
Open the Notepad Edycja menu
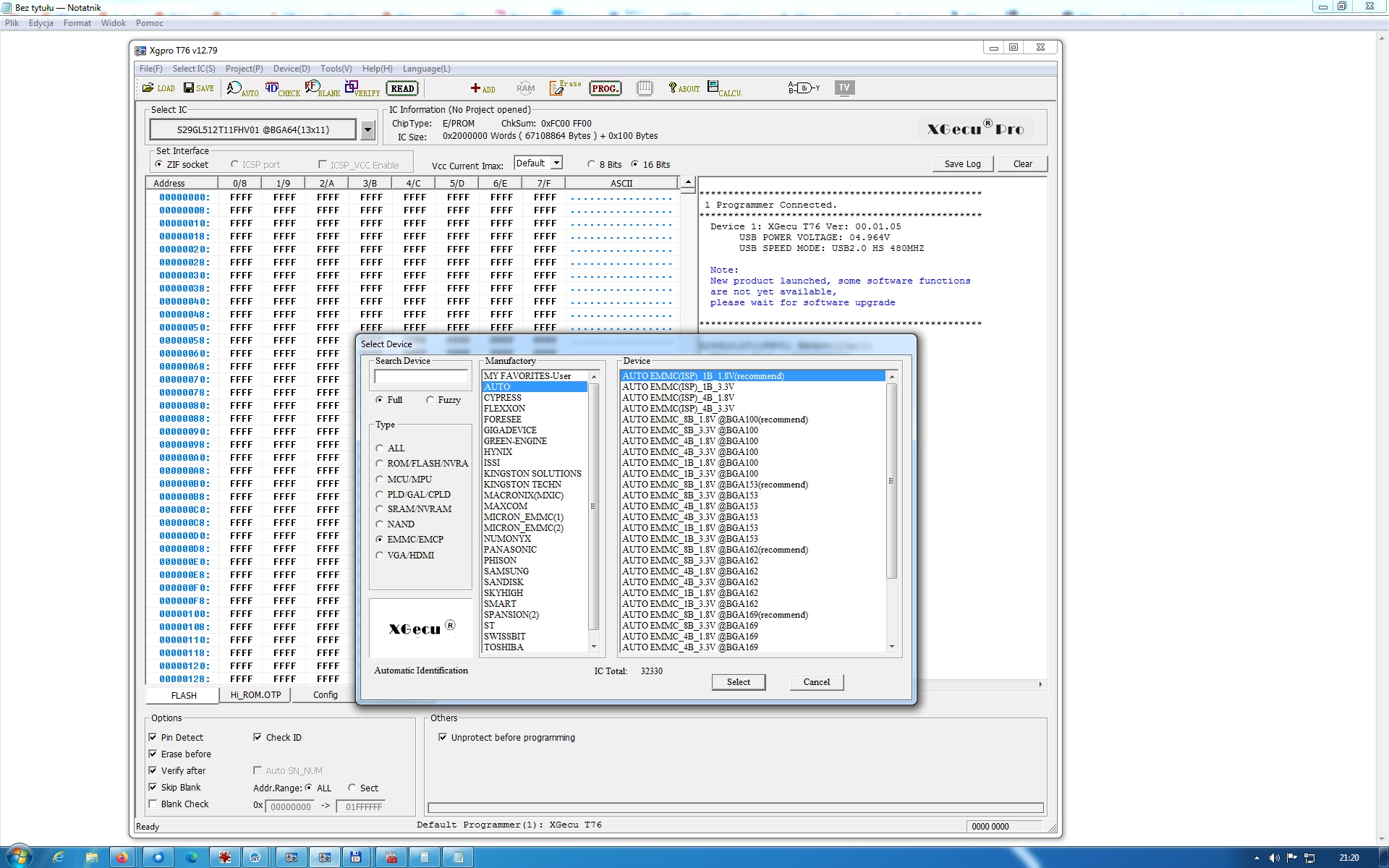41,23
